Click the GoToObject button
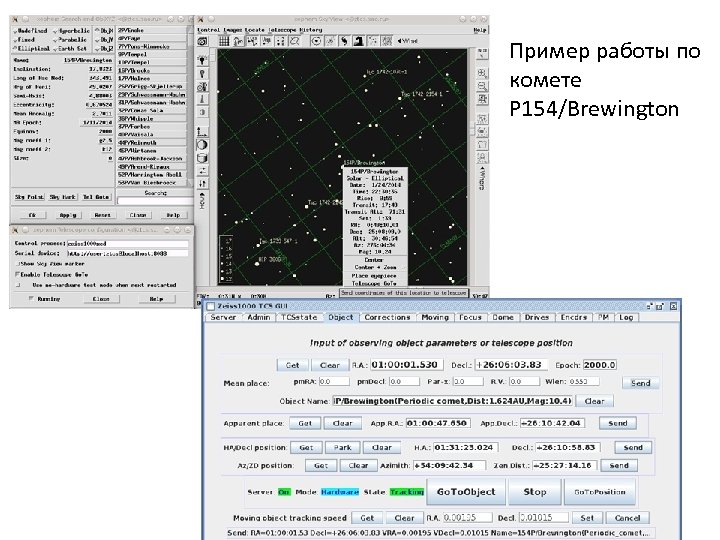The height and width of the screenshot is (540, 720). pyautogui.click(x=466, y=492)
